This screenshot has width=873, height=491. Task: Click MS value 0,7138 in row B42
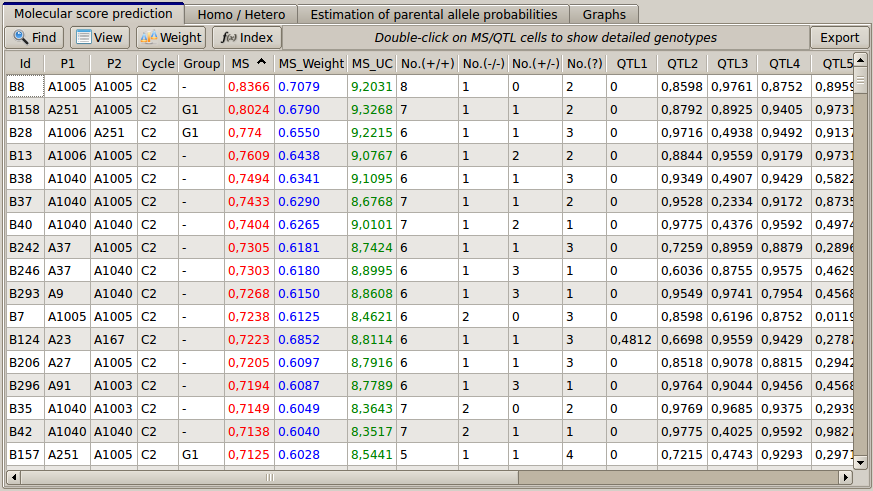point(249,431)
